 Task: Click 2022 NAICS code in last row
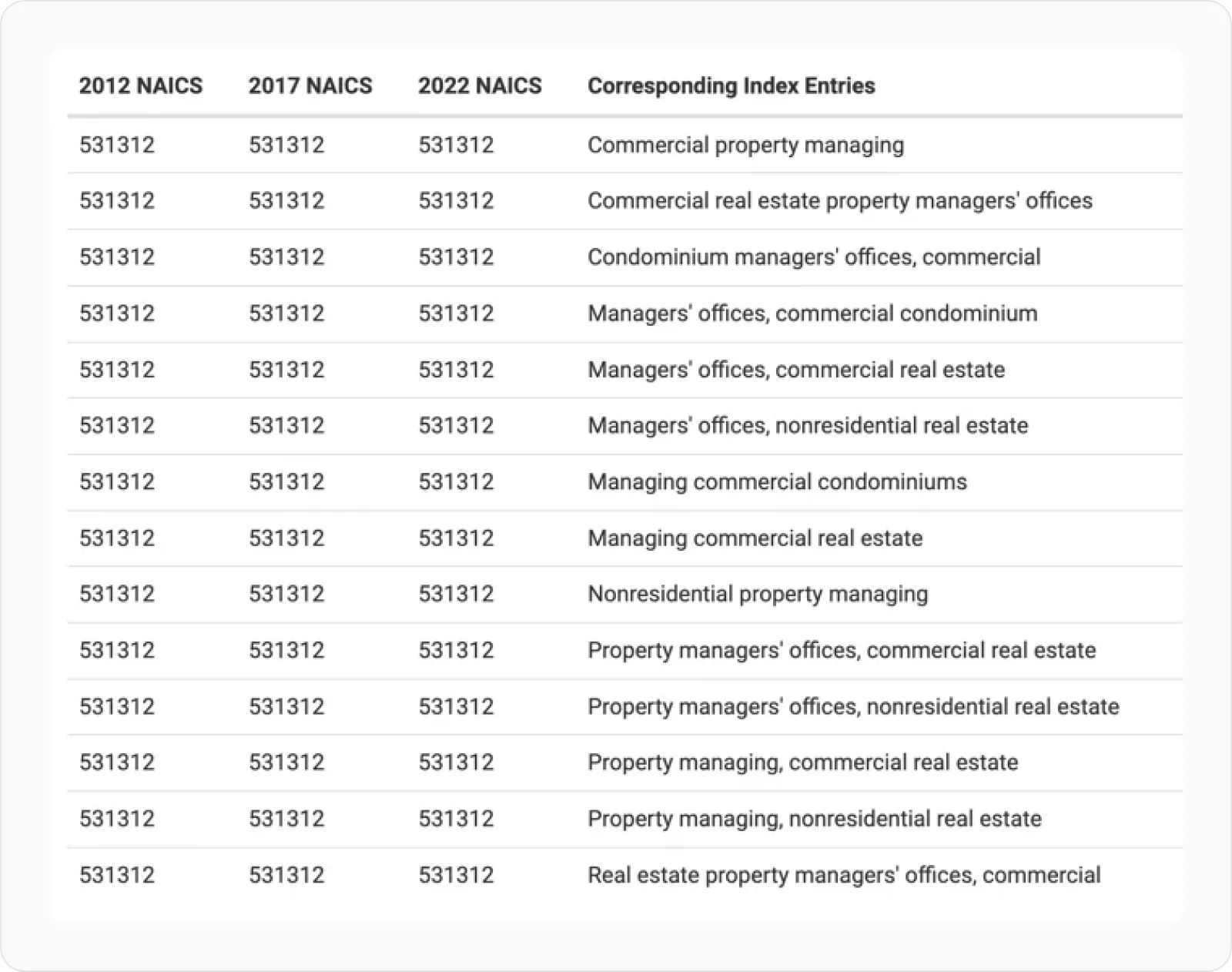coord(456,875)
